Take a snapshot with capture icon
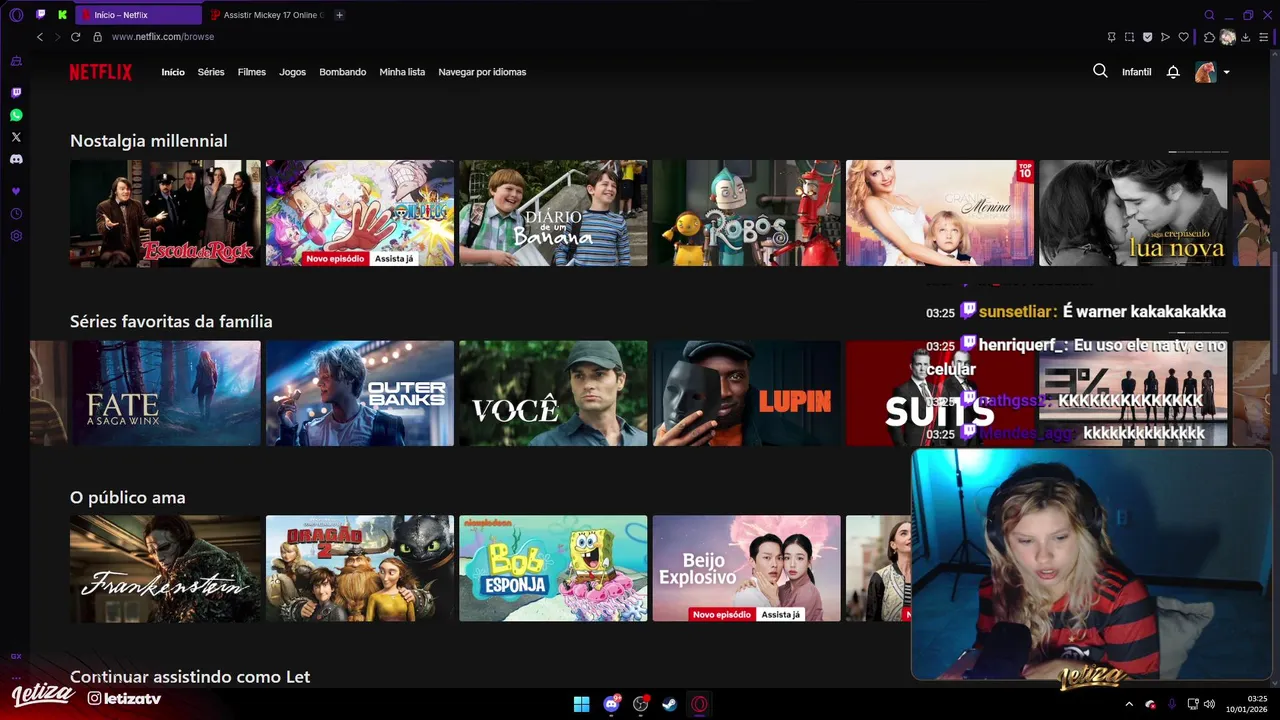This screenshot has width=1280, height=720. click(x=1129, y=37)
